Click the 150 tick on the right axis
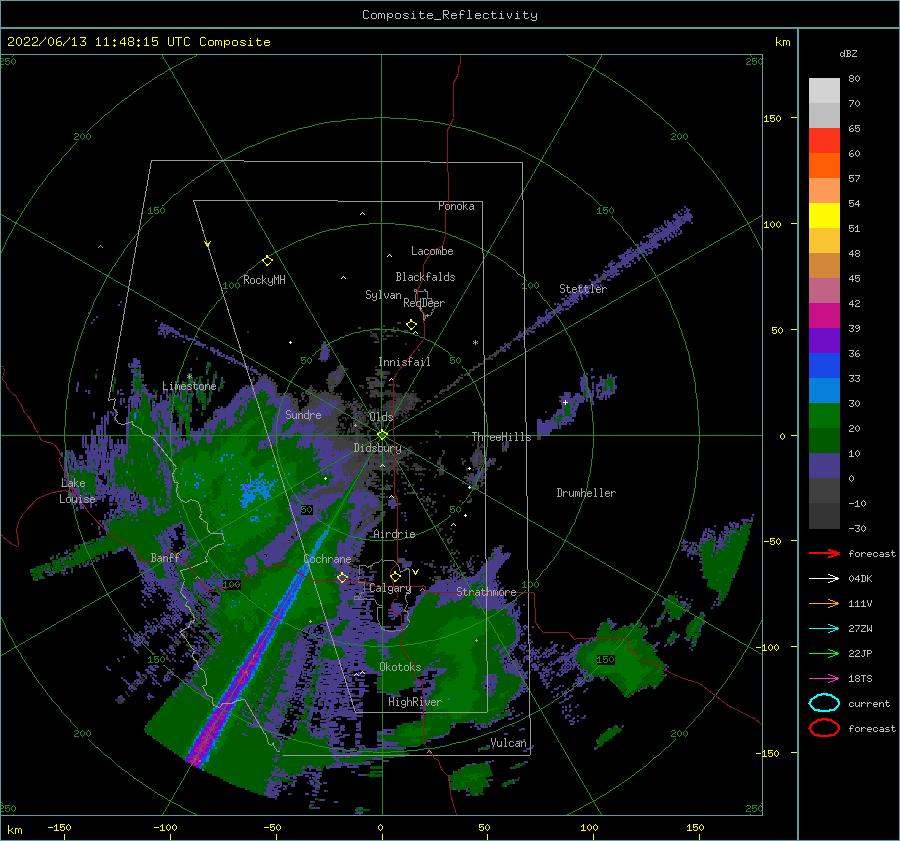 pyautogui.click(x=772, y=118)
